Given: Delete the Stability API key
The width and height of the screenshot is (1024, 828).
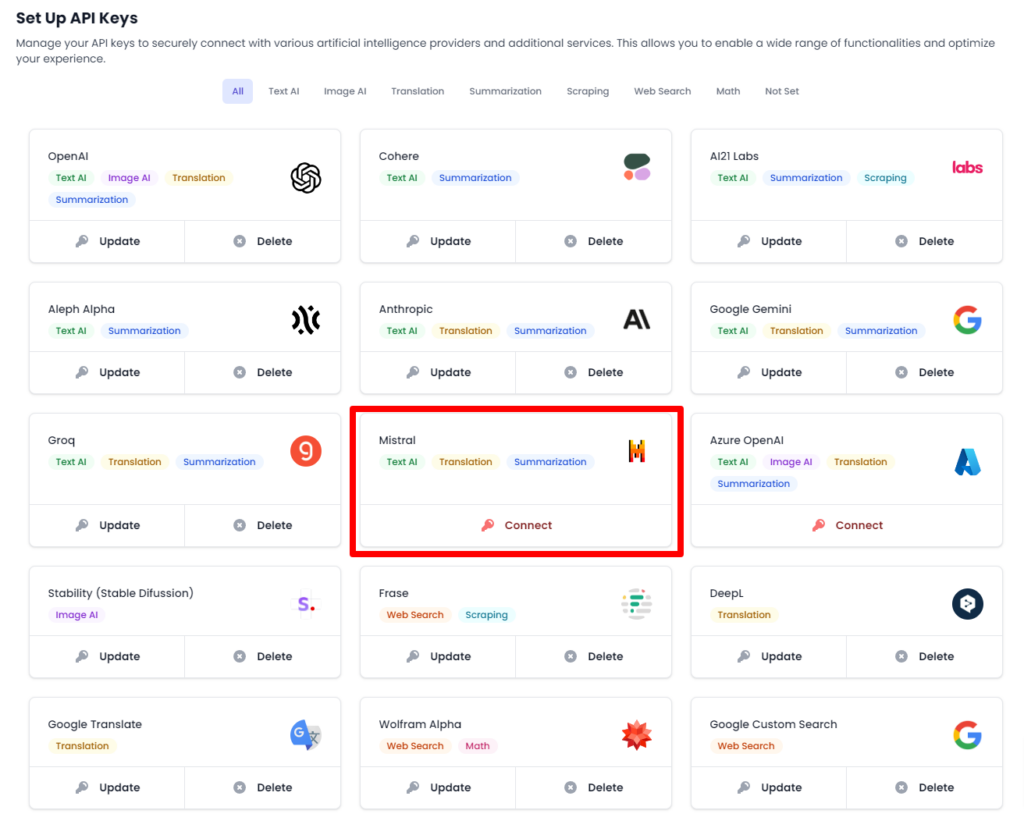Looking at the screenshot, I should click(263, 656).
